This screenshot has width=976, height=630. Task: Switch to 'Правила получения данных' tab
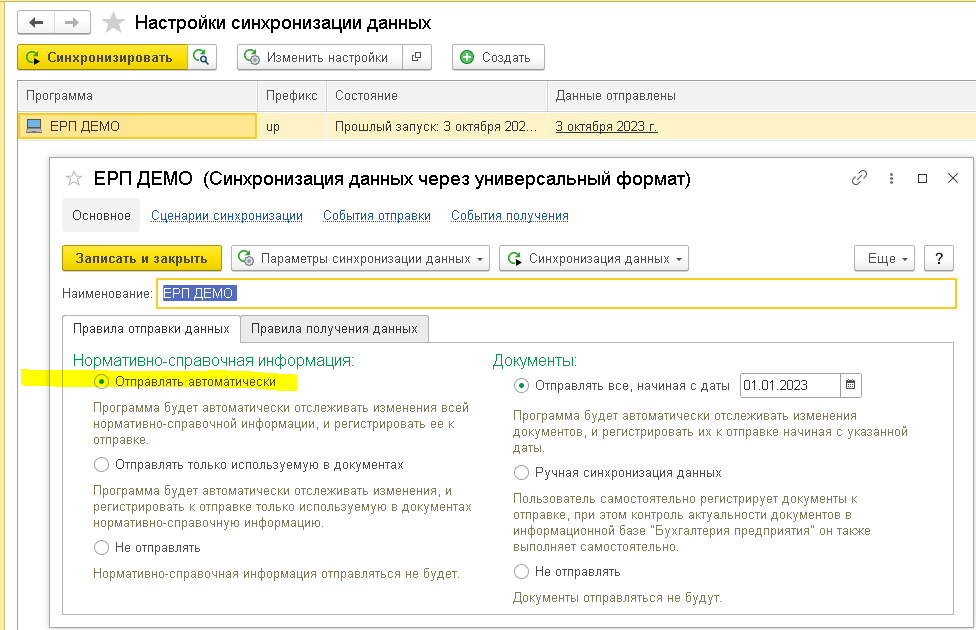[334, 328]
